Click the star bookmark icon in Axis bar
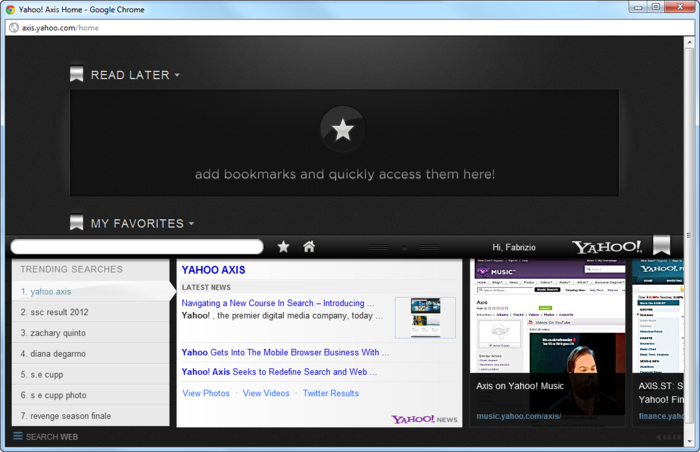This screenshot has height=452, width=700. point(283,247)
